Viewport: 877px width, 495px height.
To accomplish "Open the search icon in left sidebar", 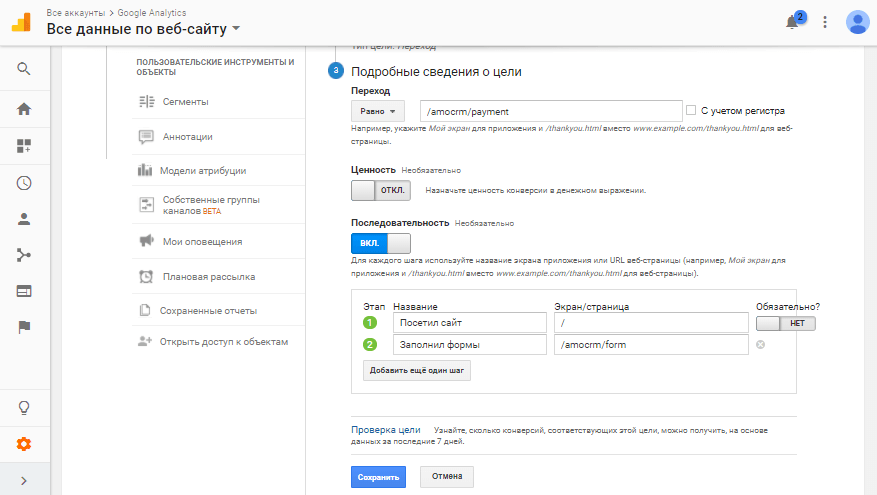I will pyautogui.click(x=24, y=69).
